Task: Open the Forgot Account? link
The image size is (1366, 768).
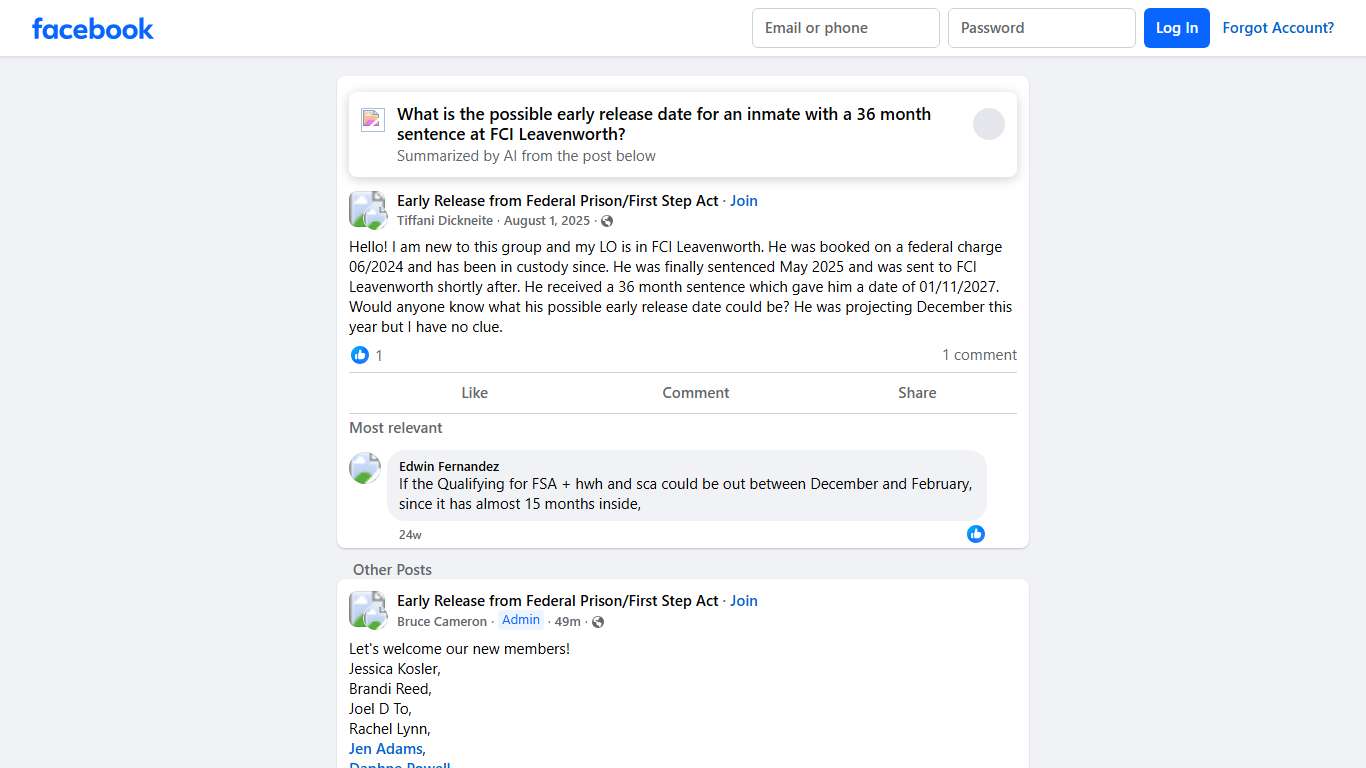Action: coord(1278,28)
